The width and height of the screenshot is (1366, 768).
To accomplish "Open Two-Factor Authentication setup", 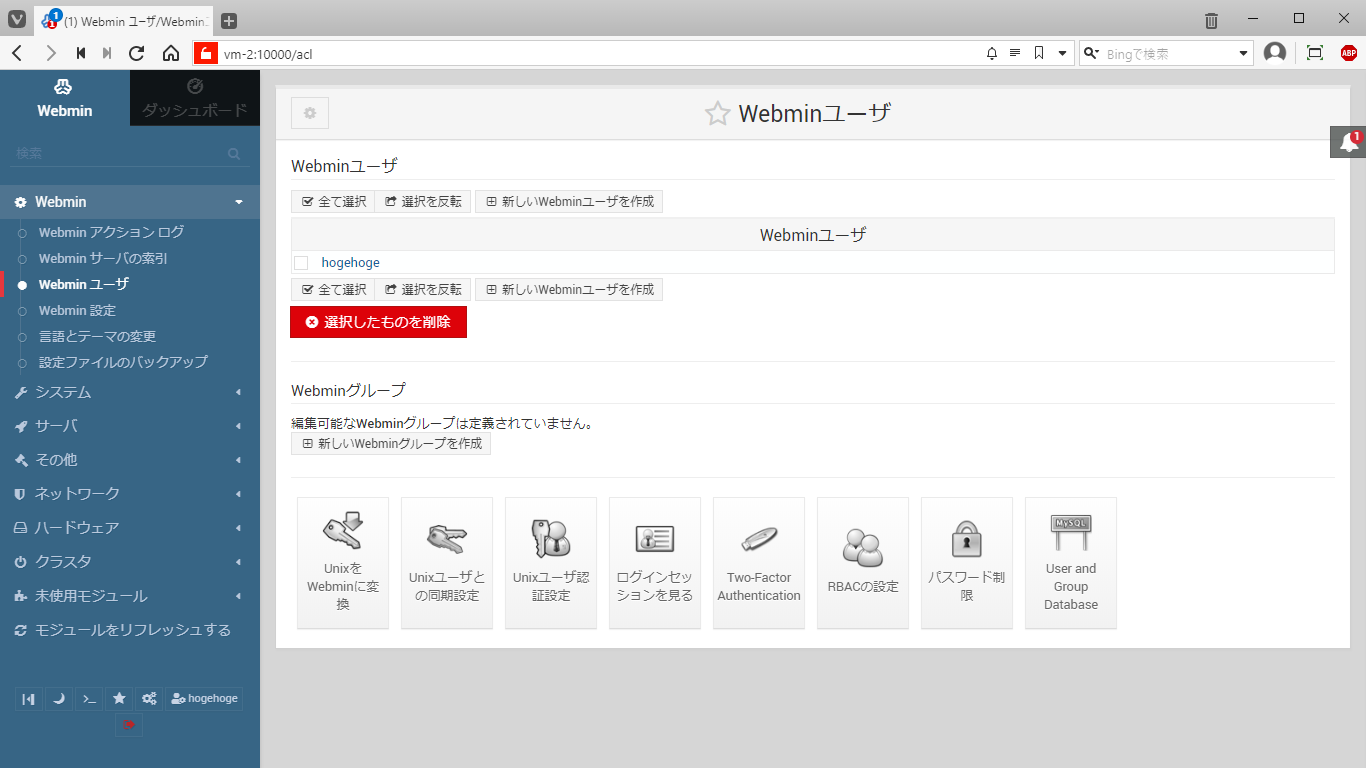I will [759, 563].
